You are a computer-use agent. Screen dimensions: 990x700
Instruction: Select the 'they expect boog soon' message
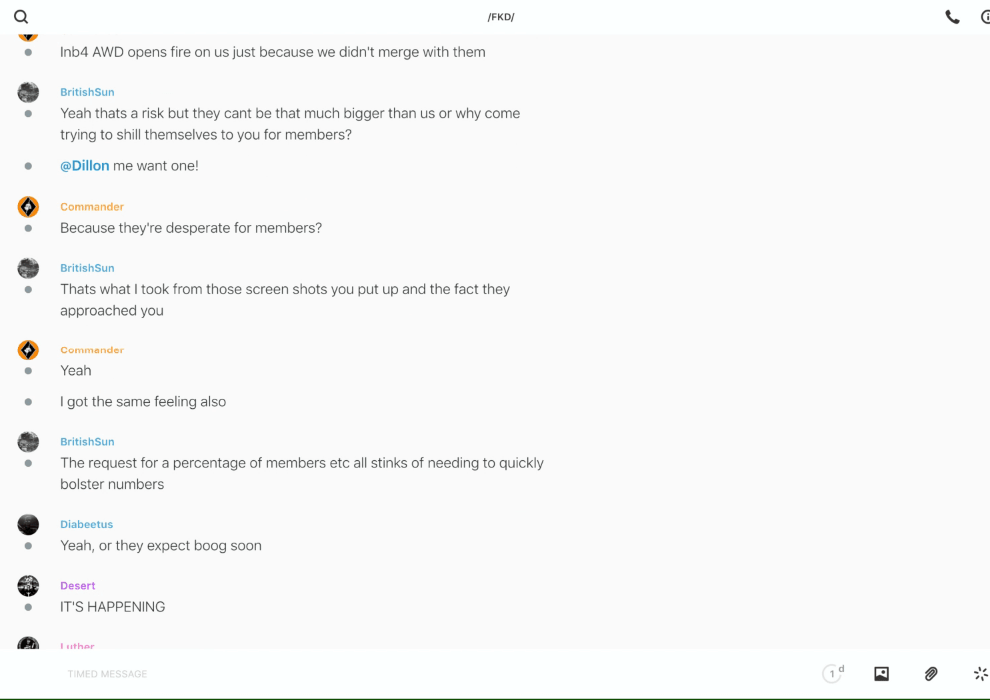pyautogui.click(x=160, y=546)
